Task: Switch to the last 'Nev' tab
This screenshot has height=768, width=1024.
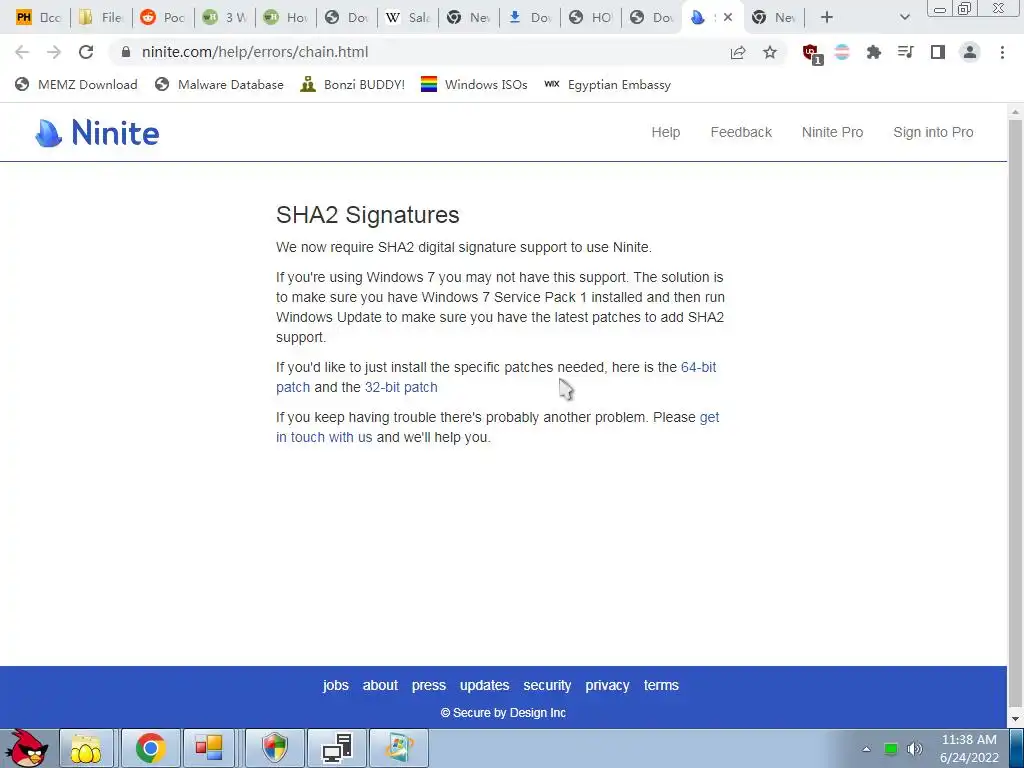Action: 775,18
